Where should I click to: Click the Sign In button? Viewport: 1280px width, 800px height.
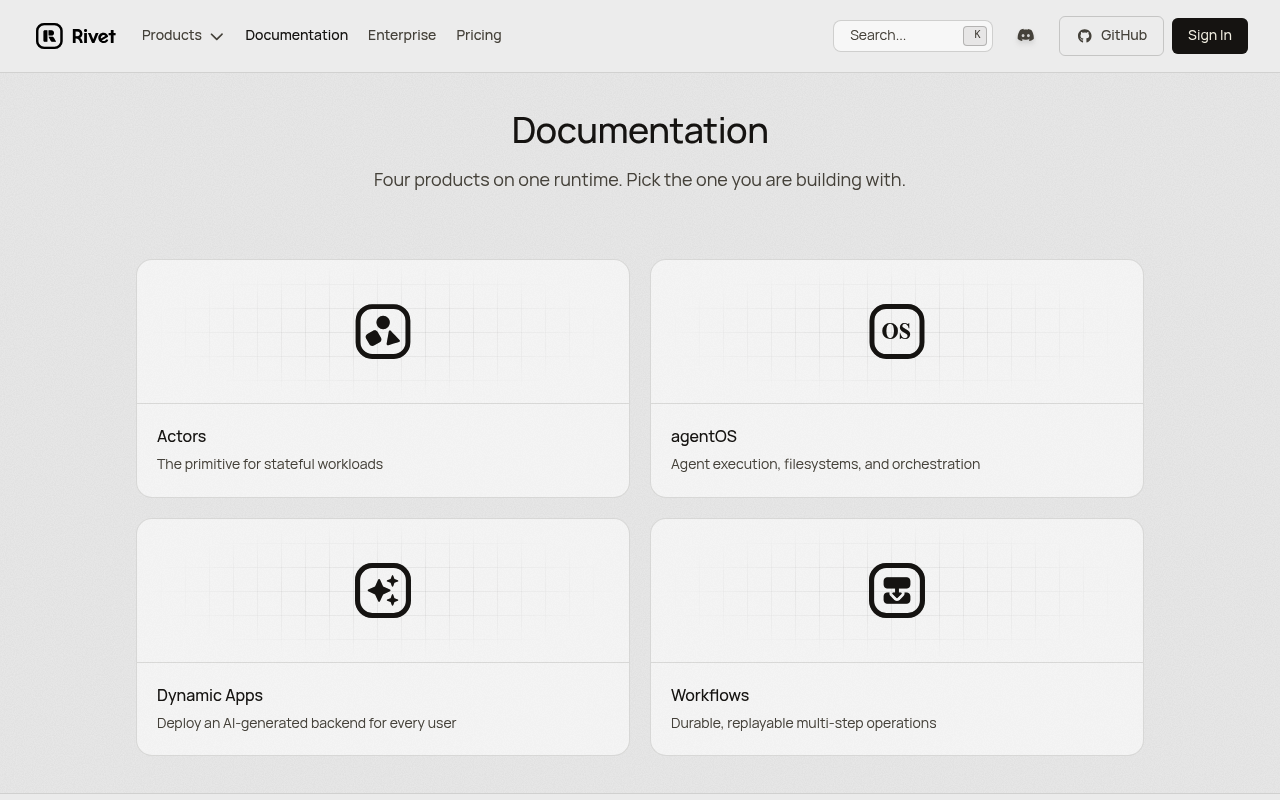1210,36
